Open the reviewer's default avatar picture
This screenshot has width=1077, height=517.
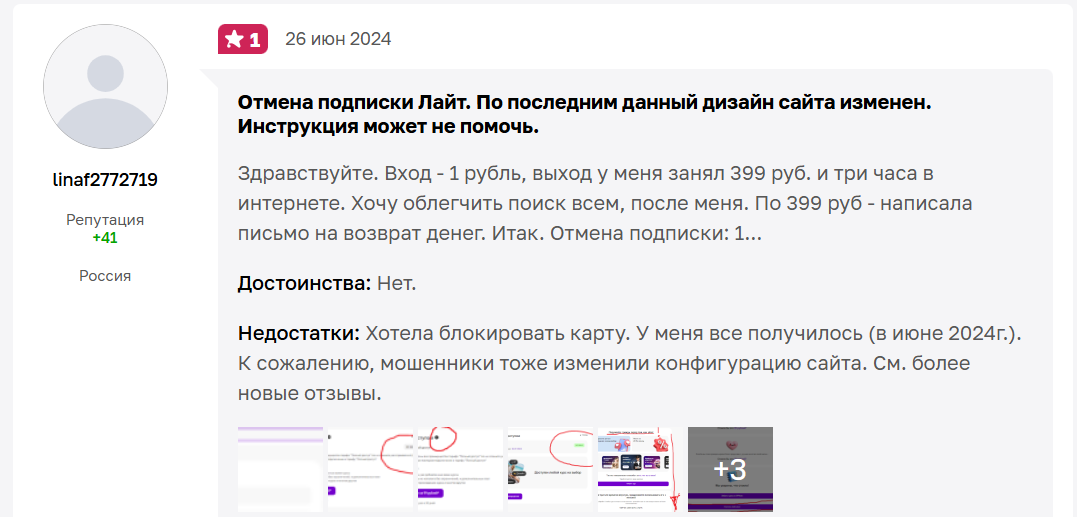coord(105,87)
